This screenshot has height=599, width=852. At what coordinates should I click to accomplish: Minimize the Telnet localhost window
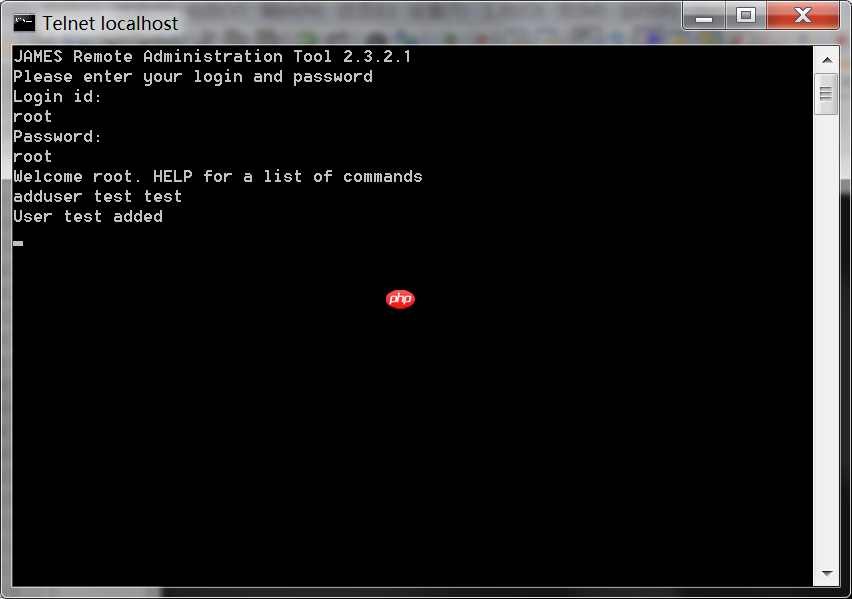coord(704,16)
